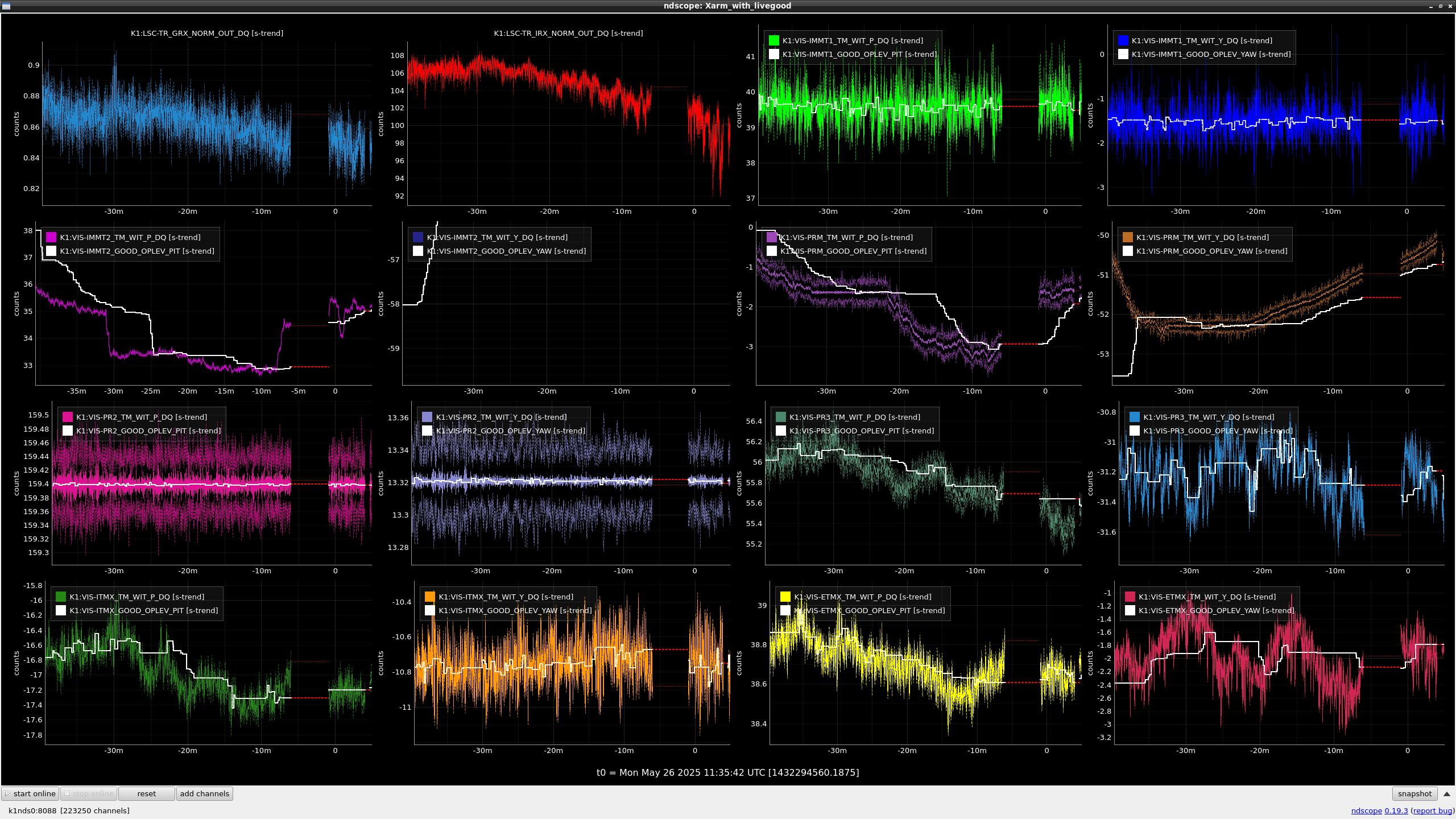The height and width of the screenshot is (819, 1456).
Task: Click the yellow ETMX_TM_WIT_P_DQ legend swatch
Action: click(785, 597)
